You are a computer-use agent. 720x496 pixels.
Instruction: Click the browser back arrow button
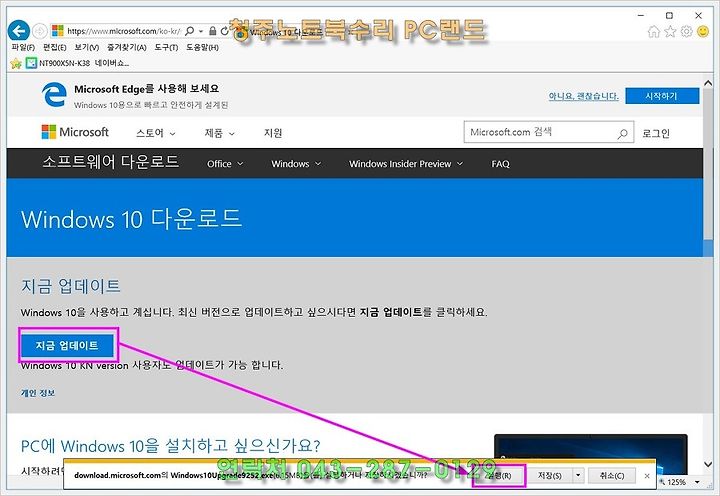tap(19, 31)
